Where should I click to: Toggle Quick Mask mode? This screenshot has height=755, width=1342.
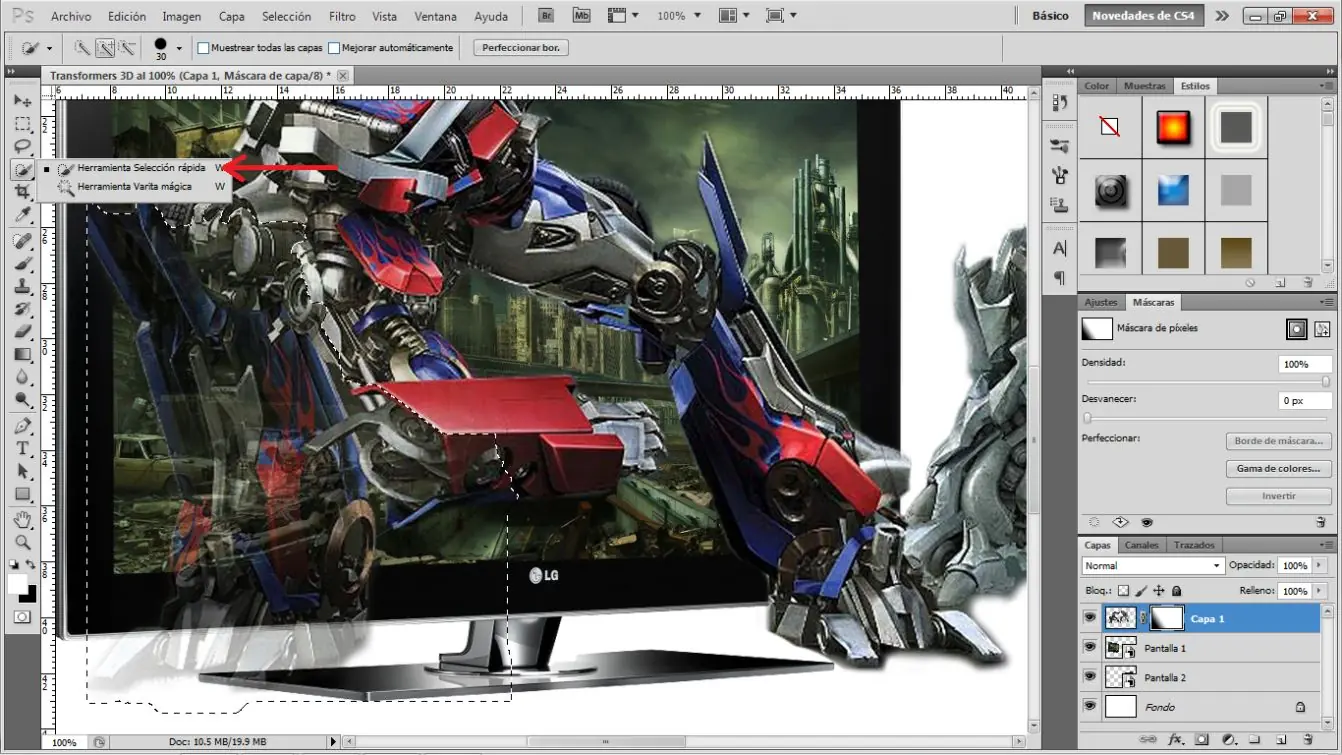click(22, 617)
